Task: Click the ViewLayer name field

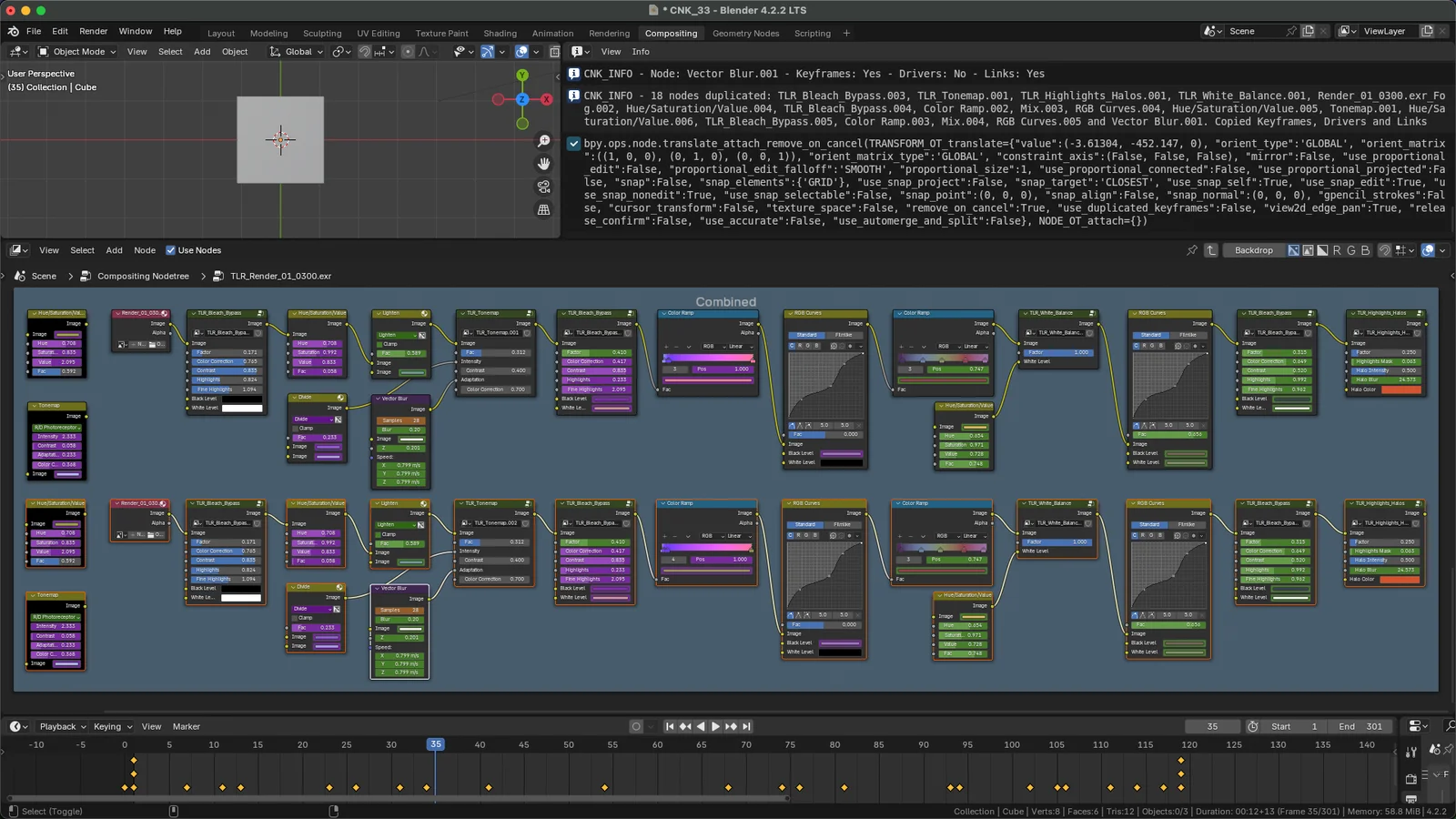Action: click(1385, 30)
